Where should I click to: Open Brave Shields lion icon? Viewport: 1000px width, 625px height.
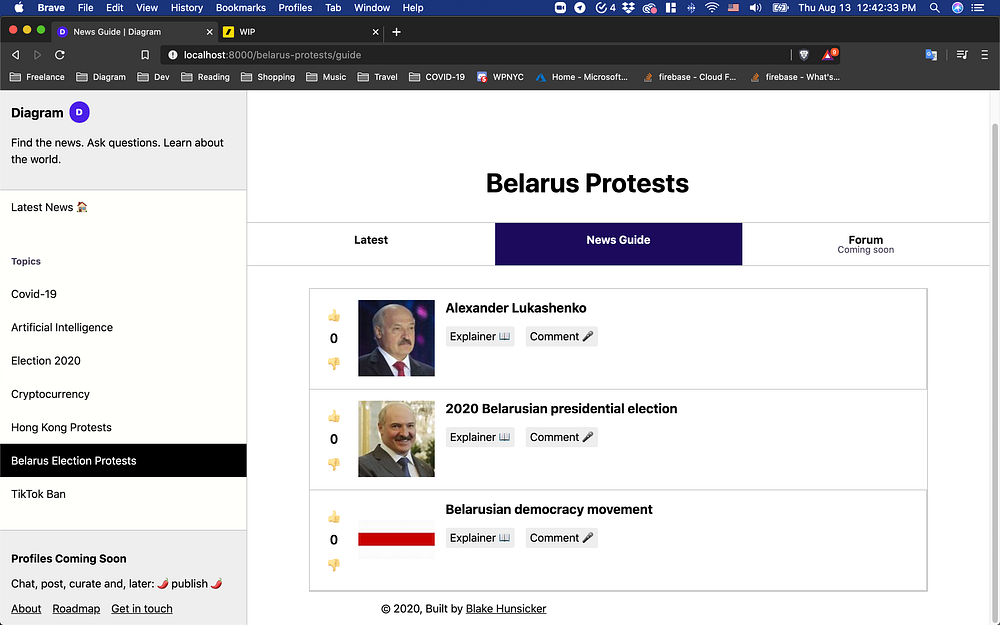pos(804,55)
